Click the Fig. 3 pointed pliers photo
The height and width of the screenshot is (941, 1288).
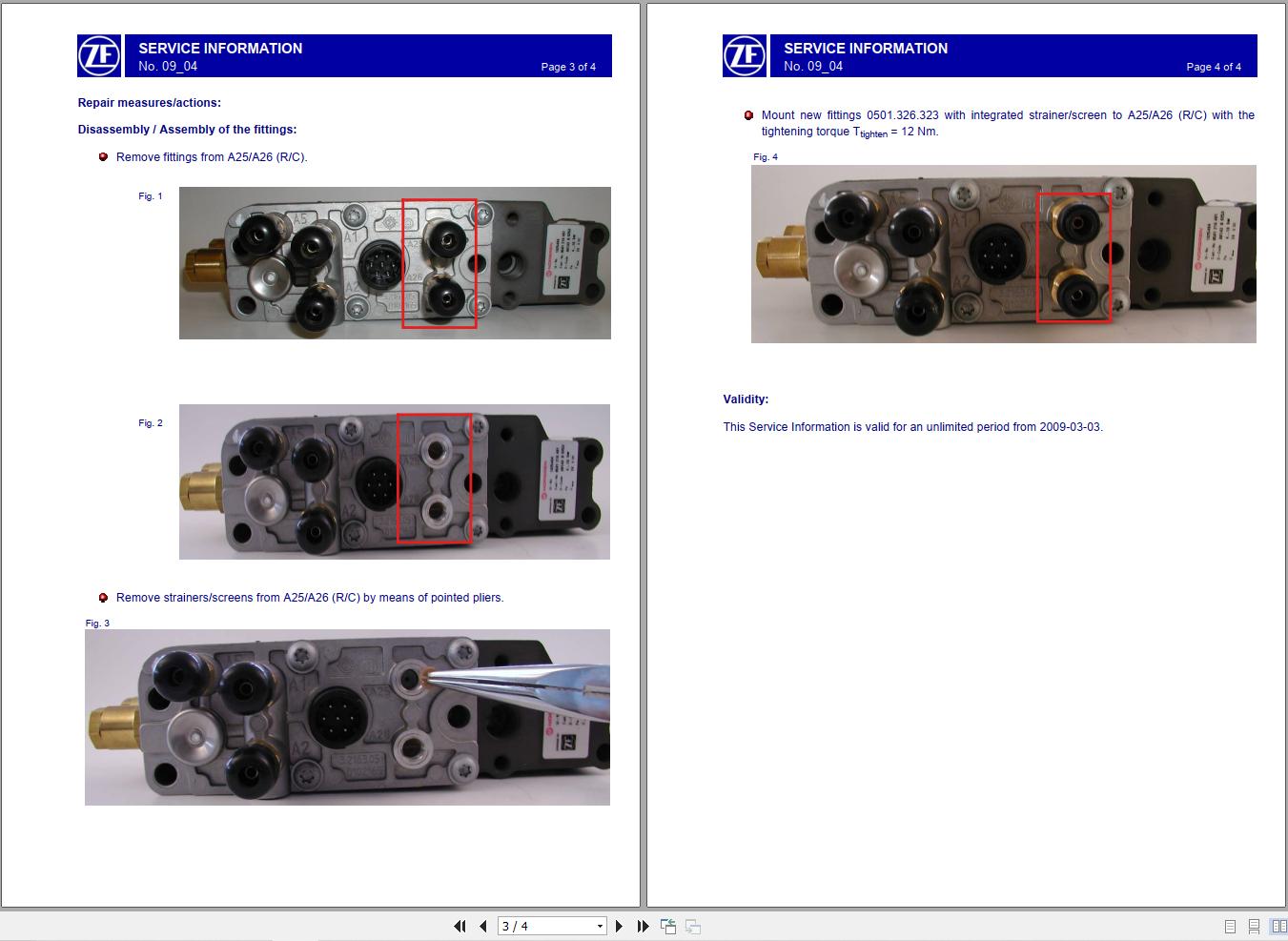click(348, 717)
